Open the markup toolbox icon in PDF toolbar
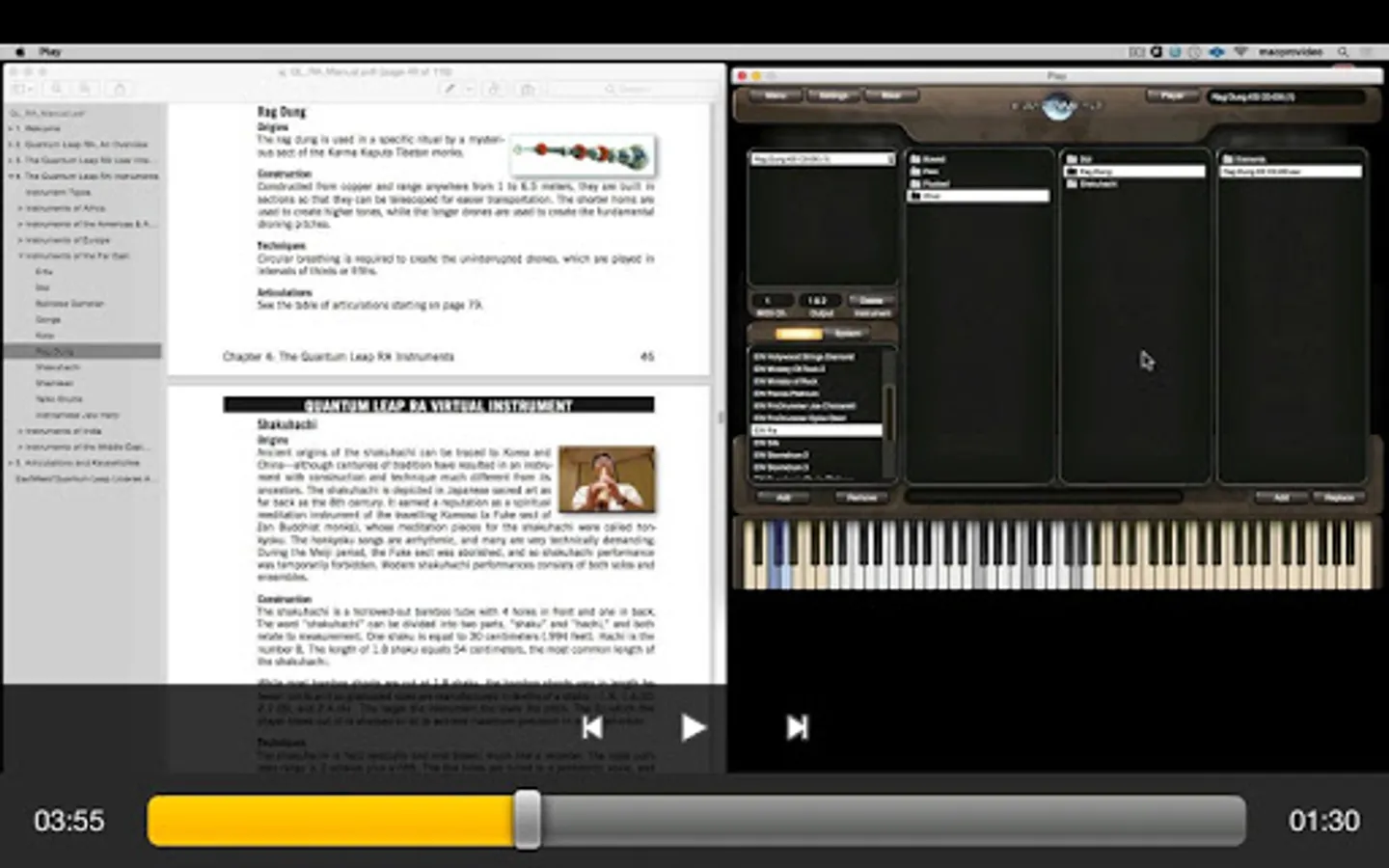 tap(528, 89)
